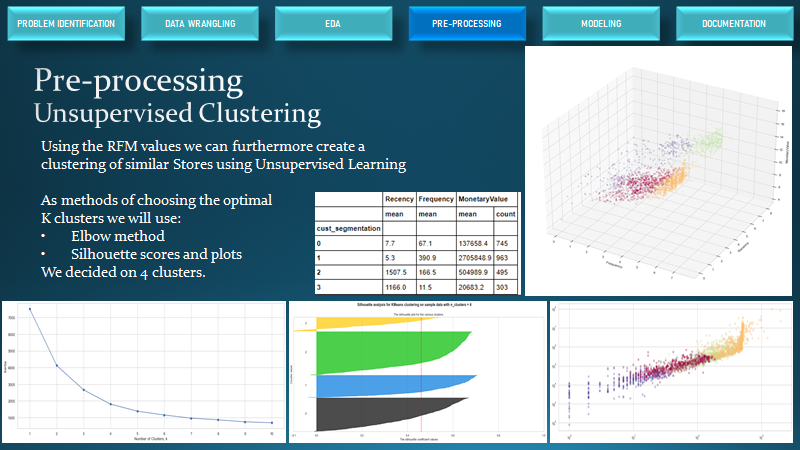The image size is (800, 450).
Task: Select the elbow method line chart
Action: click(x=144, y=371)
